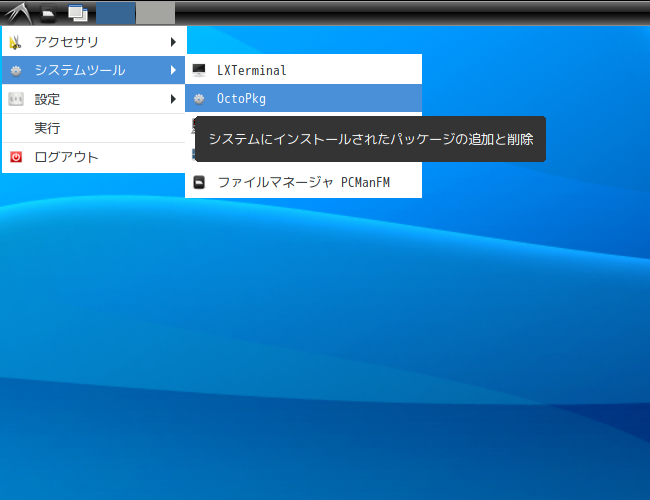This screenshot has height=500, width=650.
Task: Click the settings icon beside 設定
Action: click(x=16, y=99)
